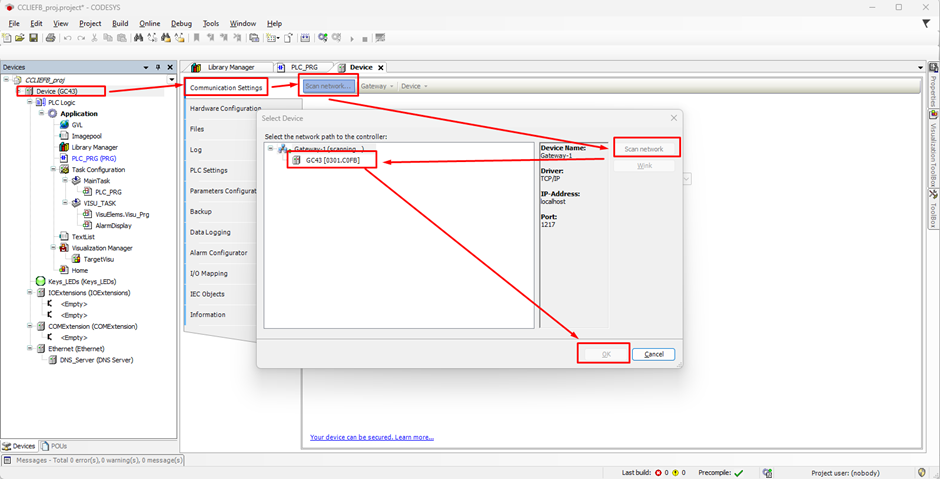
Task: Click the New Project toolbar icon
Action: click(x=7, y=38)
